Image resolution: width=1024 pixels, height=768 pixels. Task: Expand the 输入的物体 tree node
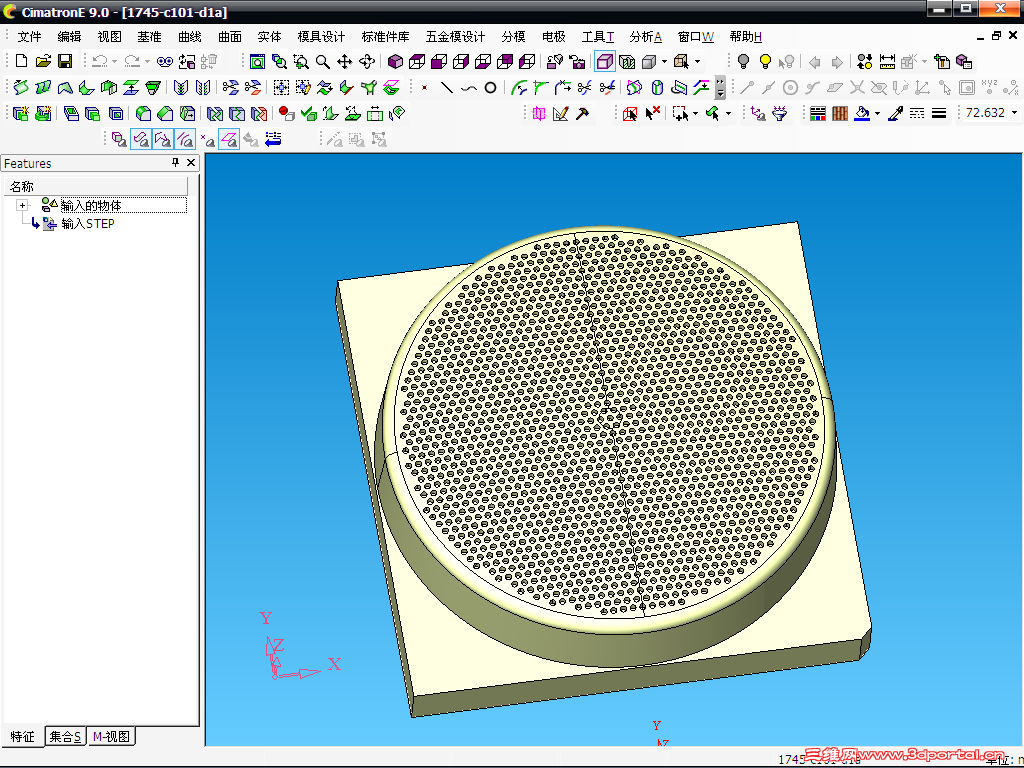pos(23,205)
